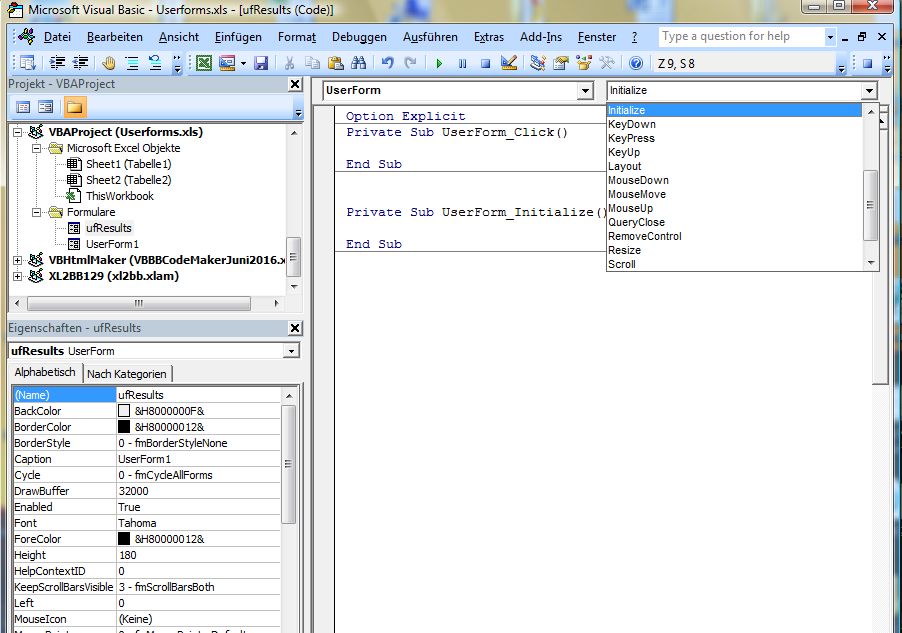This screenshot has width=902, height=633.
Task: Click the Paste clipboard icon
Action: click(x=335, y=63)
